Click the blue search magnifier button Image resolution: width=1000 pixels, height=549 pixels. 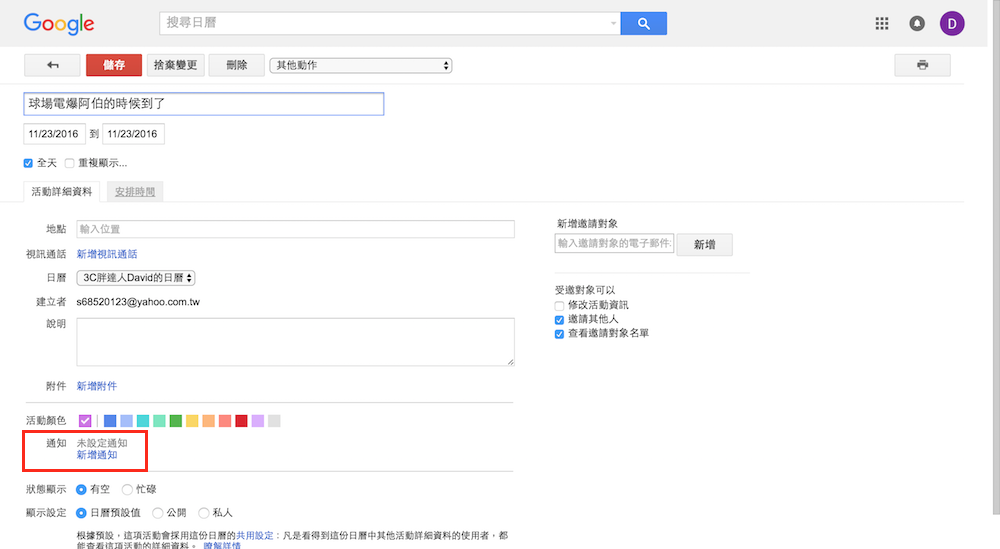[643, 24]
